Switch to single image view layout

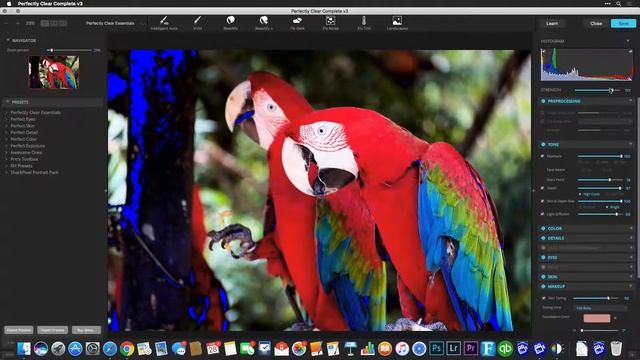[45, 23]
